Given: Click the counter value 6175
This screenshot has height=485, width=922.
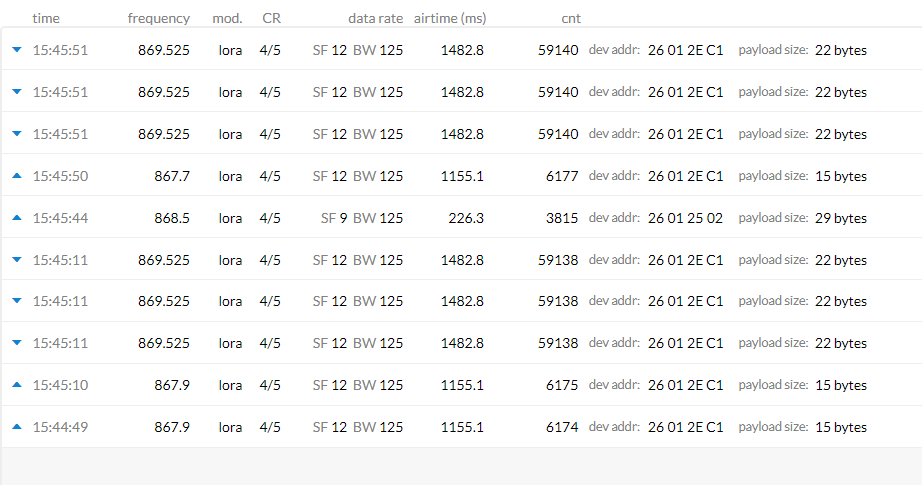Looking at the screenshot, I should 561,385.
